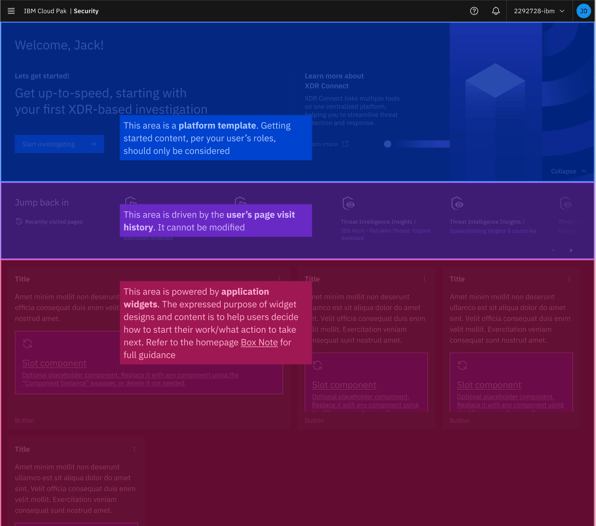
Task: Open Slot component link in the middle widget
Action: click(344, 385)
